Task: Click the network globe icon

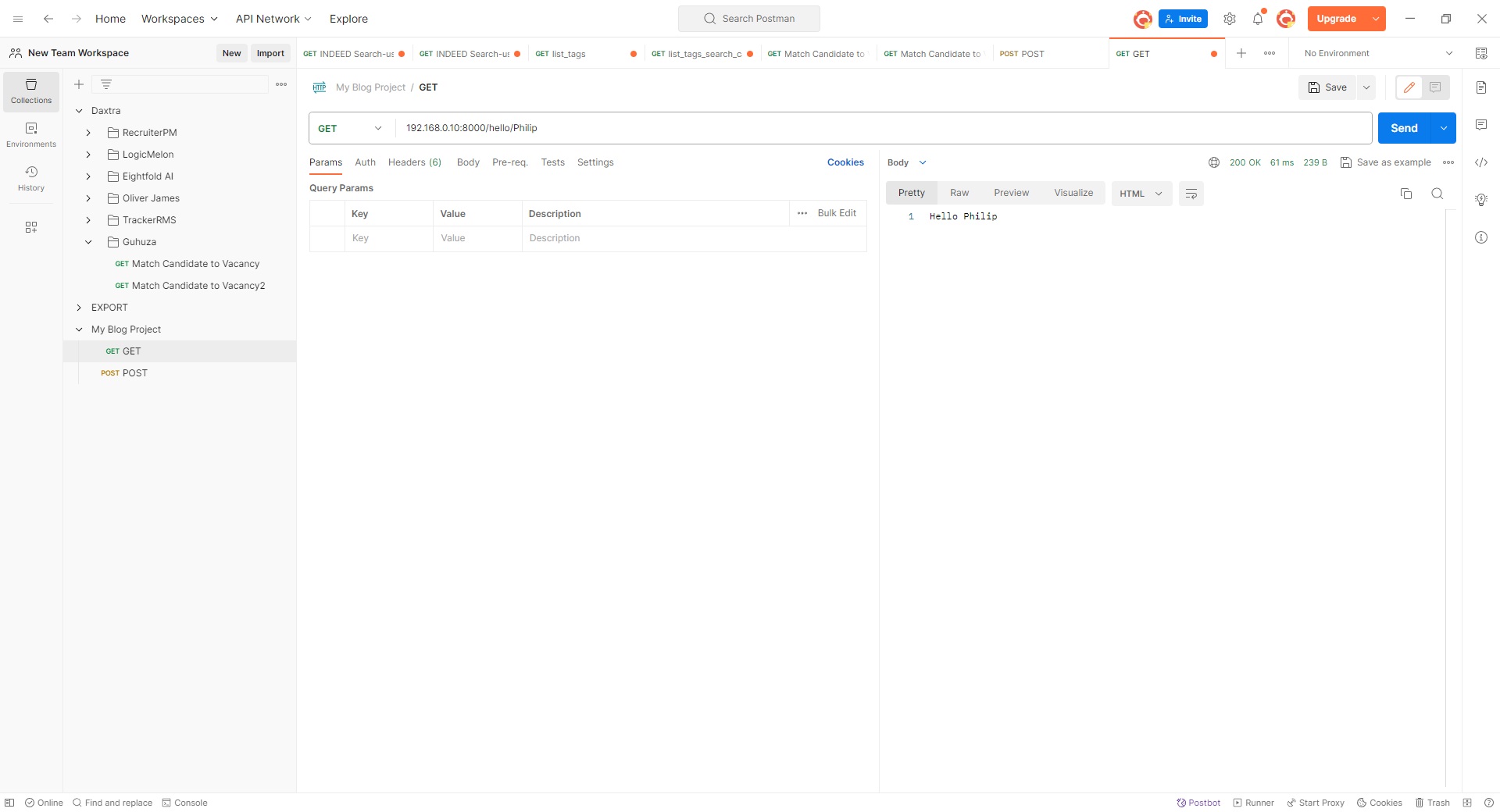Action: click(x=1214, y=162)
